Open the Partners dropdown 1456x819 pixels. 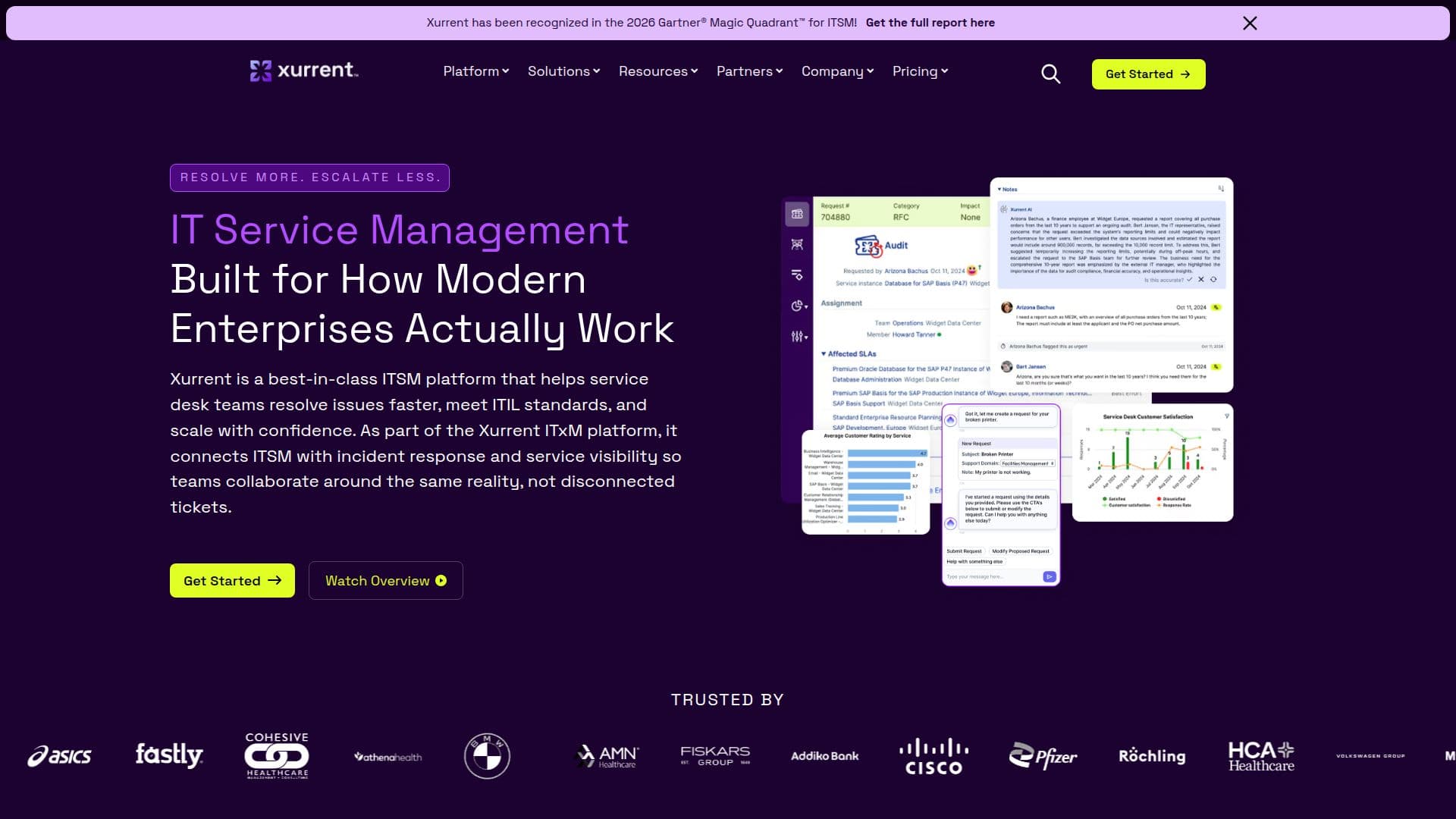tap(750, 71)
